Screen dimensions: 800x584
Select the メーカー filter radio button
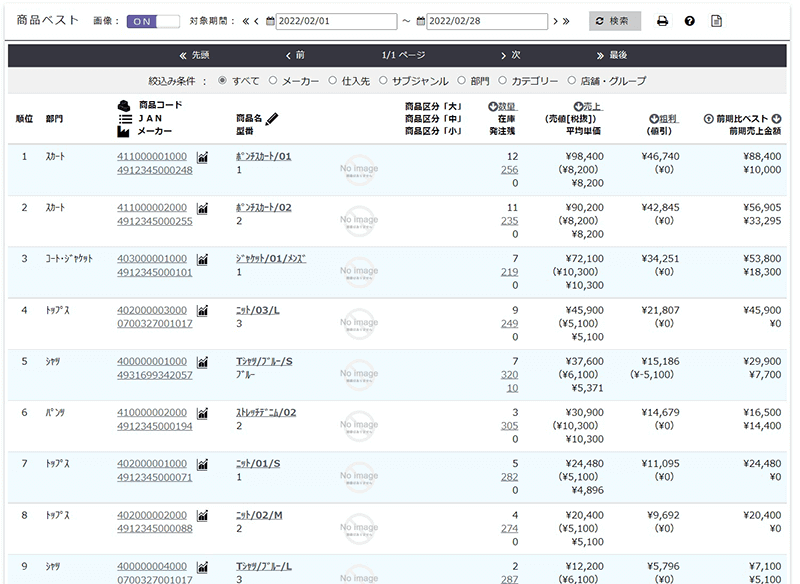275,81
